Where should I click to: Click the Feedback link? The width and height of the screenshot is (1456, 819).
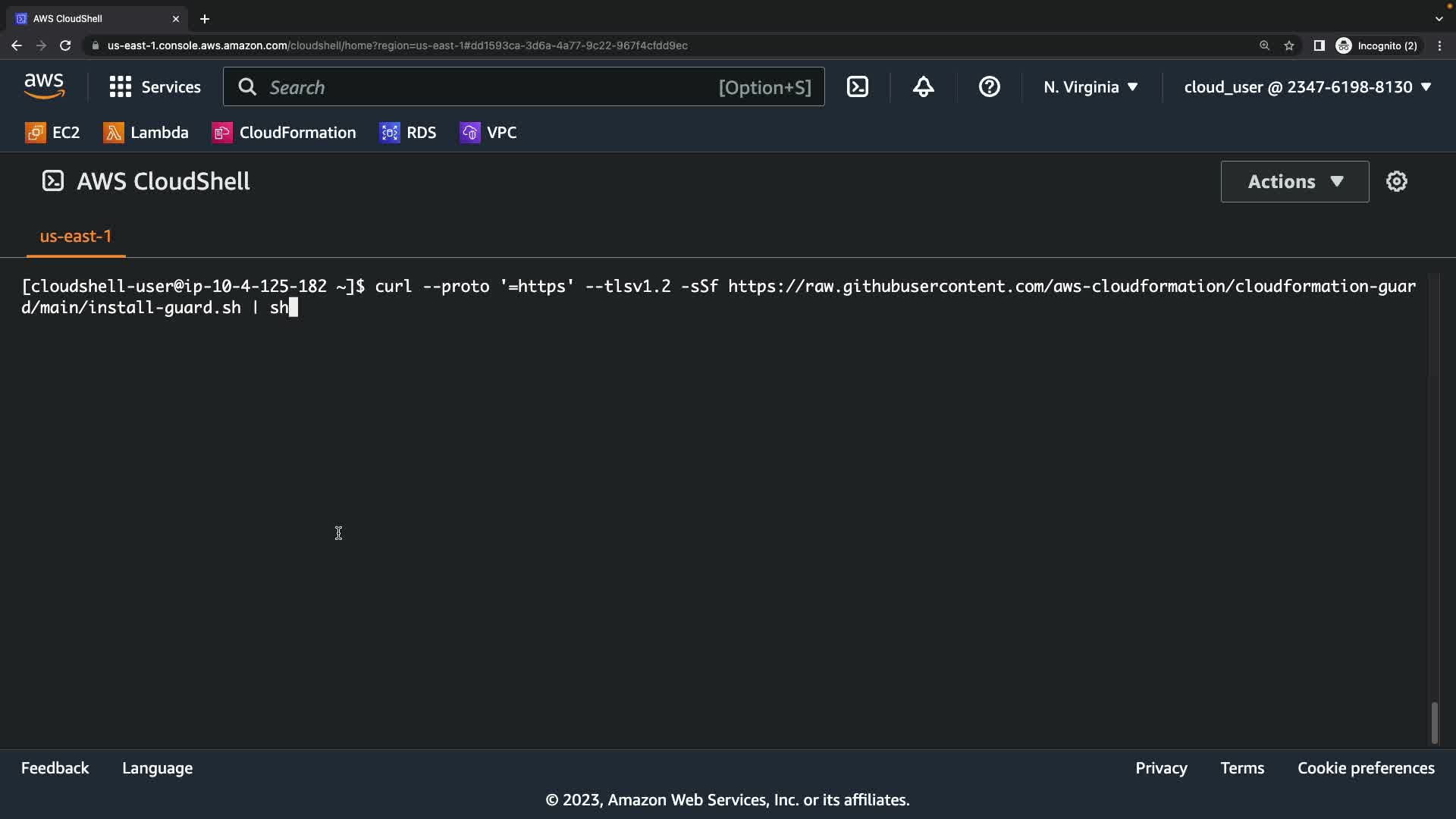pyautogui.click(x=55, y=768)
